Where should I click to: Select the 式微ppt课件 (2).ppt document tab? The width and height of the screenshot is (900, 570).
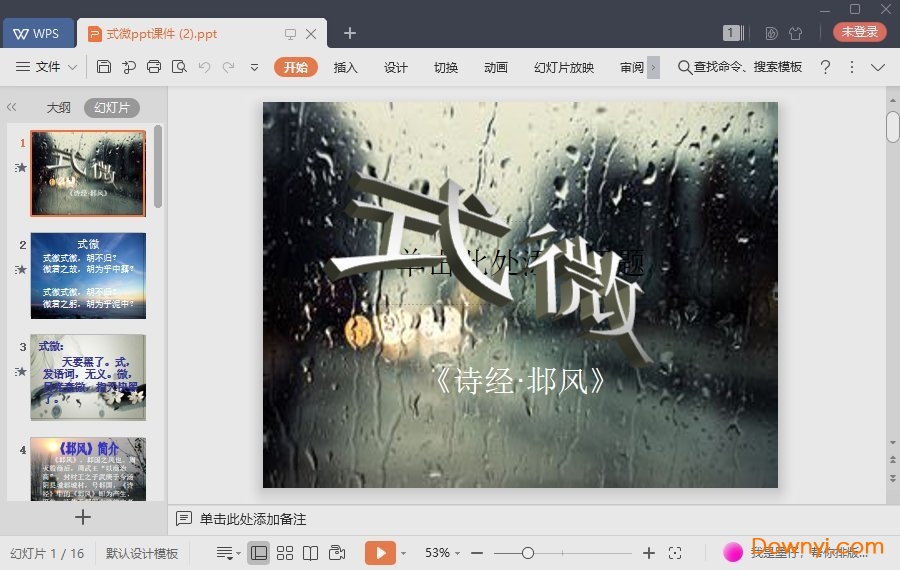pyautogui.click(x=161, y=34)
